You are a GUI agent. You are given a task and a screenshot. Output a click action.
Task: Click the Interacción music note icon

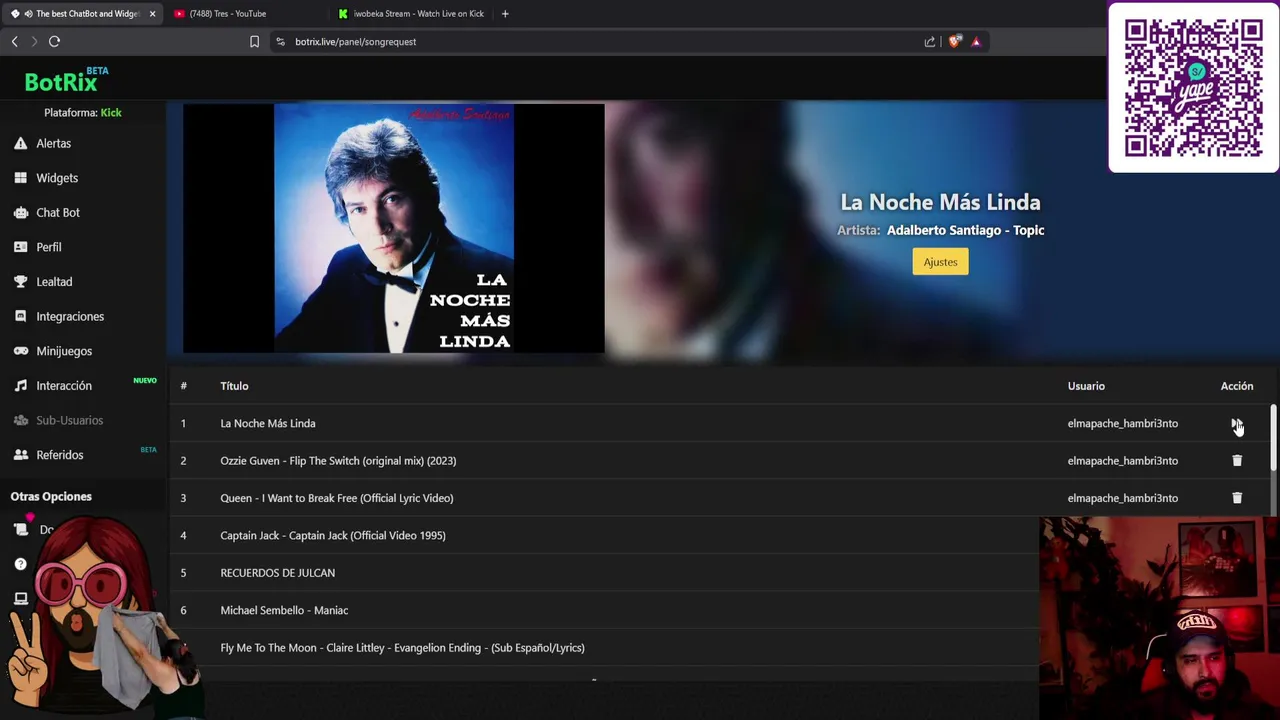coord(20,385)
